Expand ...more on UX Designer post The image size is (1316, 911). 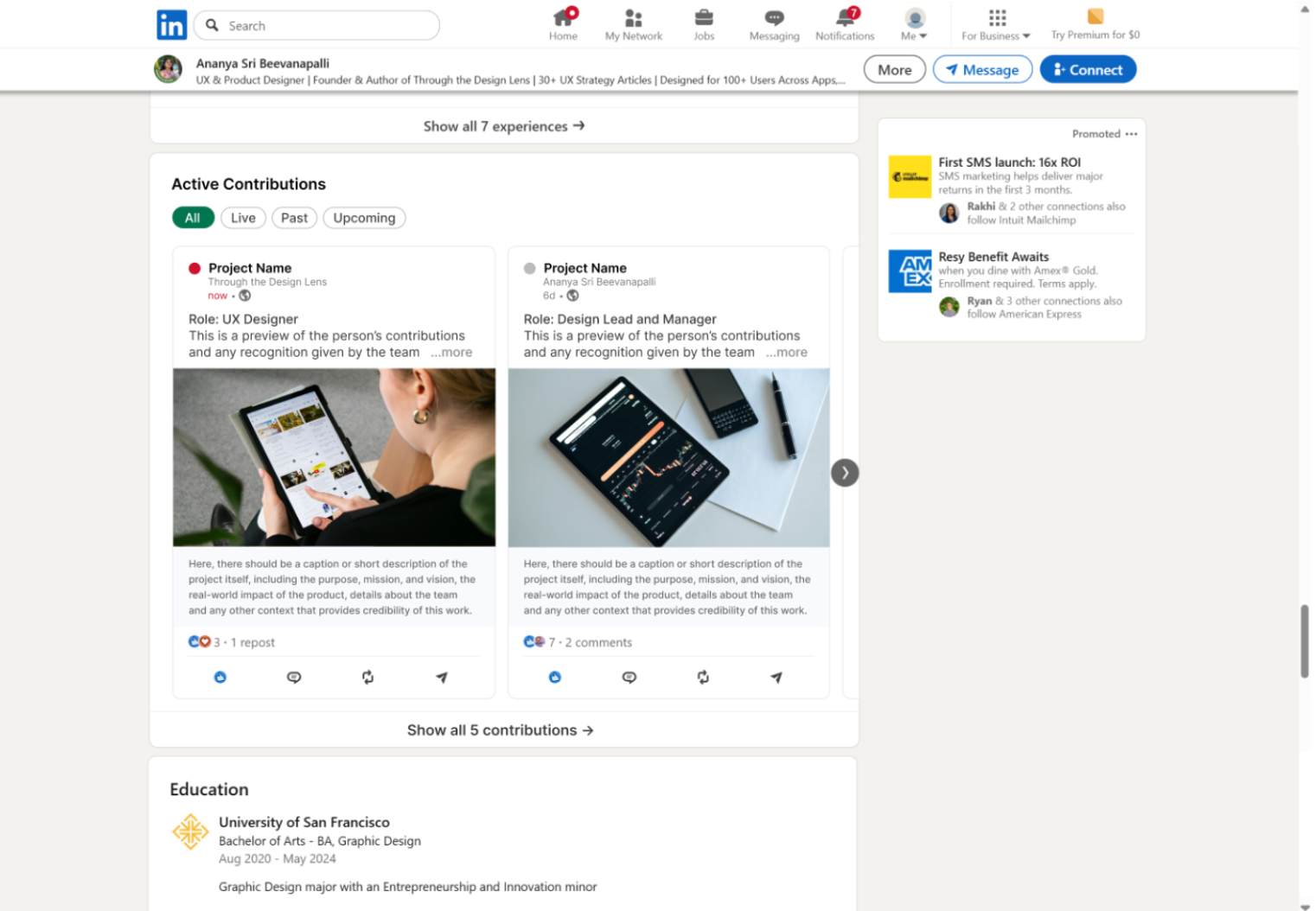pyautogui.click(x=451, y=353)
